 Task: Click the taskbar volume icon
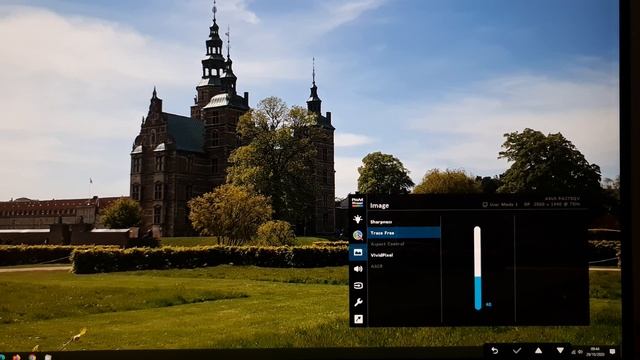[580, 352]
